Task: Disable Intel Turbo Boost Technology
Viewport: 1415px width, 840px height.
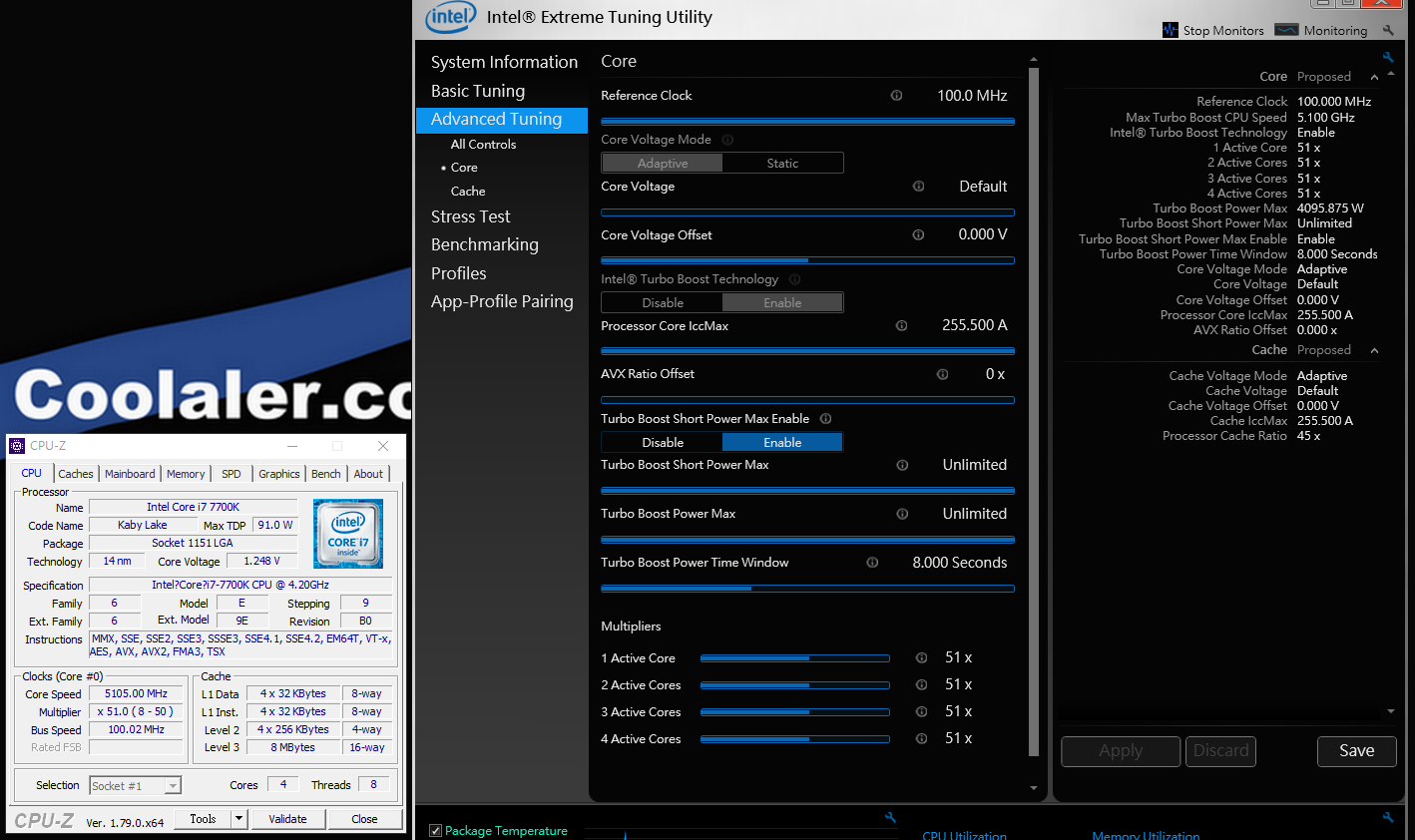Action: point(663,303)
